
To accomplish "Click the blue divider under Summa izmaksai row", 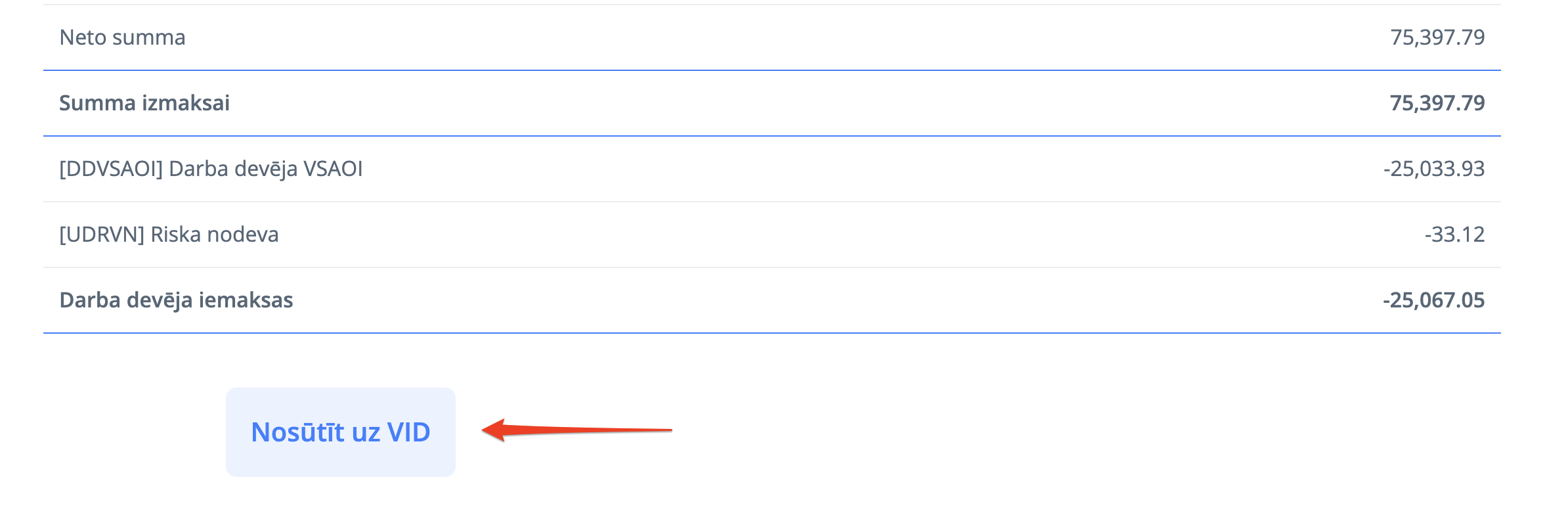I will (x=772, y=136).
